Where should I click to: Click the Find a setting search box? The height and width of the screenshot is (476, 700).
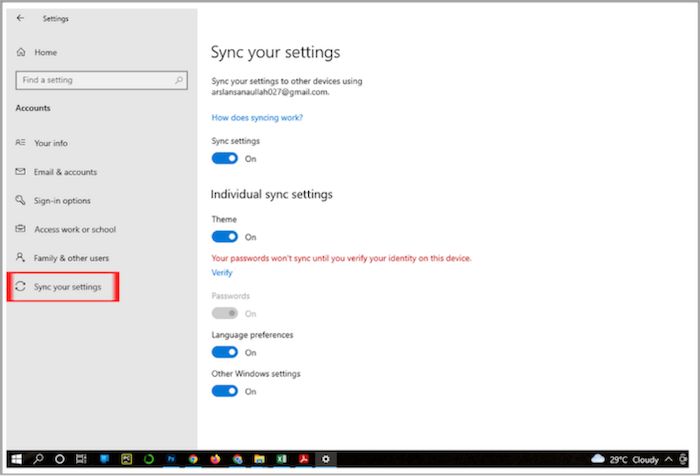pos(95,80)
